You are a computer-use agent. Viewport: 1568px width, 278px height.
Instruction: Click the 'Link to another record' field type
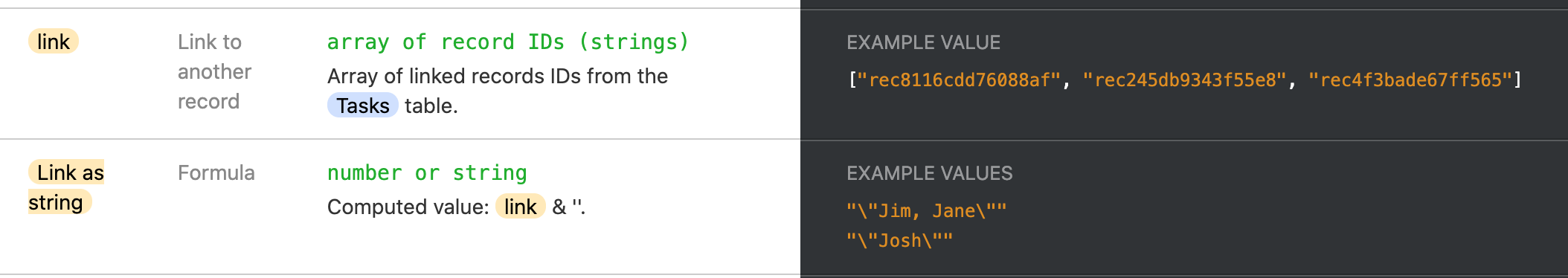click(214, 71)
